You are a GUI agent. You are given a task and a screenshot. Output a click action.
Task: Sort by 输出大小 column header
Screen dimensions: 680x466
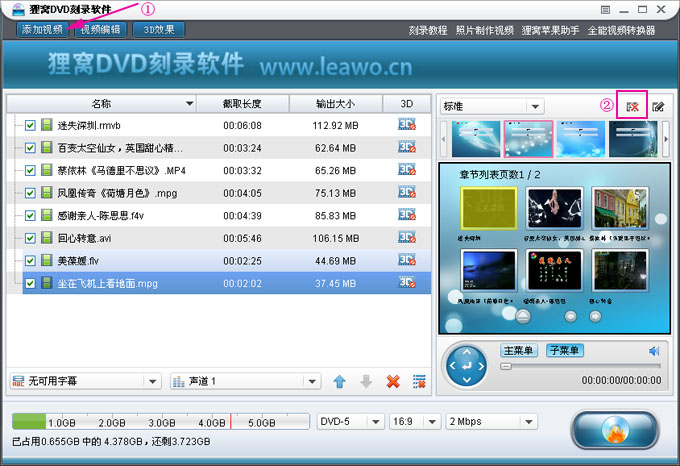point(336,104)
